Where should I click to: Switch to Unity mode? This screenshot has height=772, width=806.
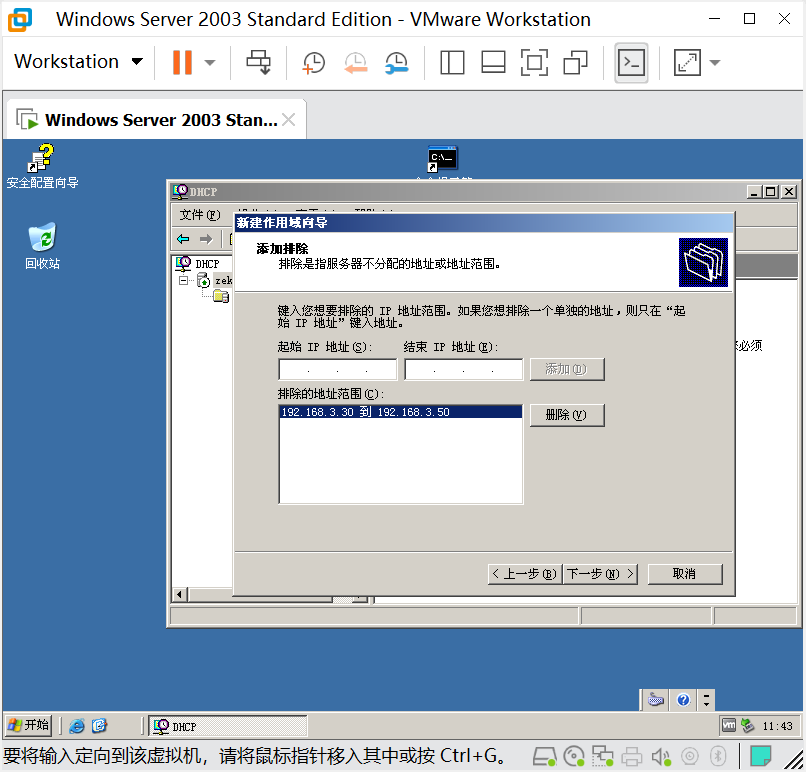pos(575,63)
